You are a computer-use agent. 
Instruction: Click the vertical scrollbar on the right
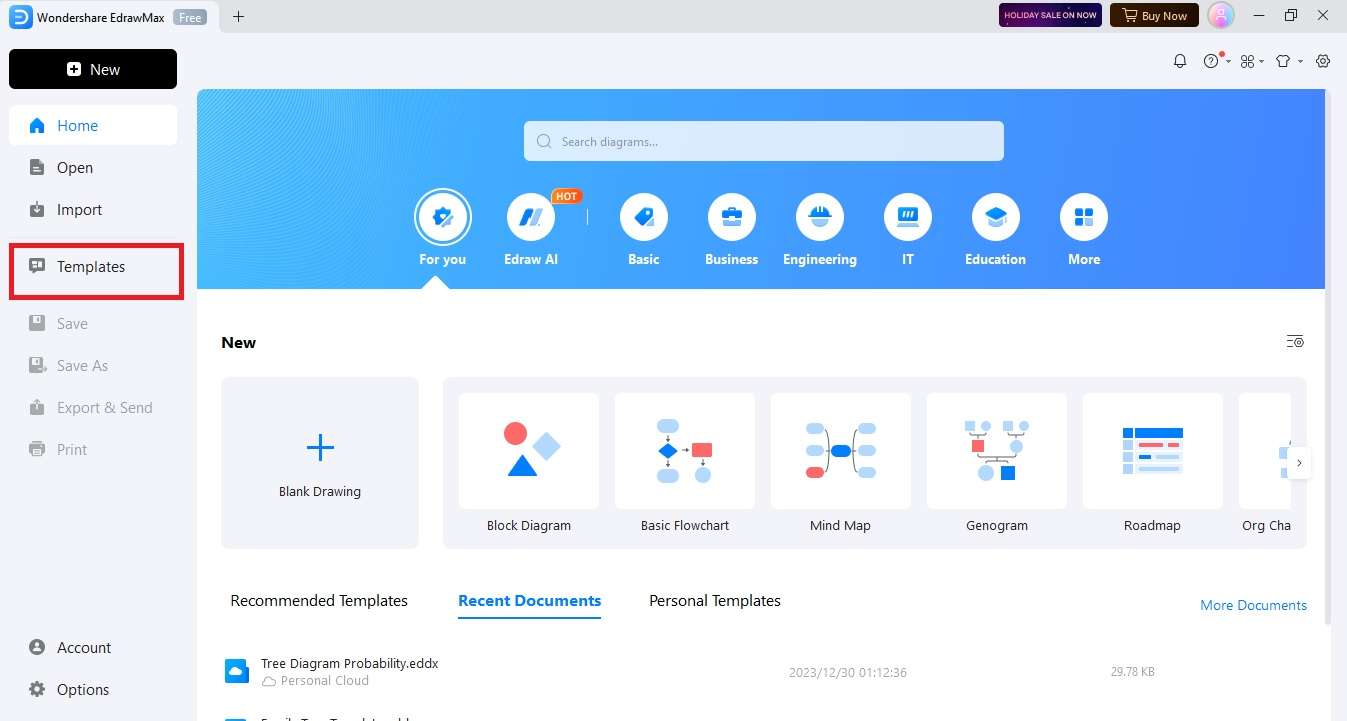point(1329,360)
